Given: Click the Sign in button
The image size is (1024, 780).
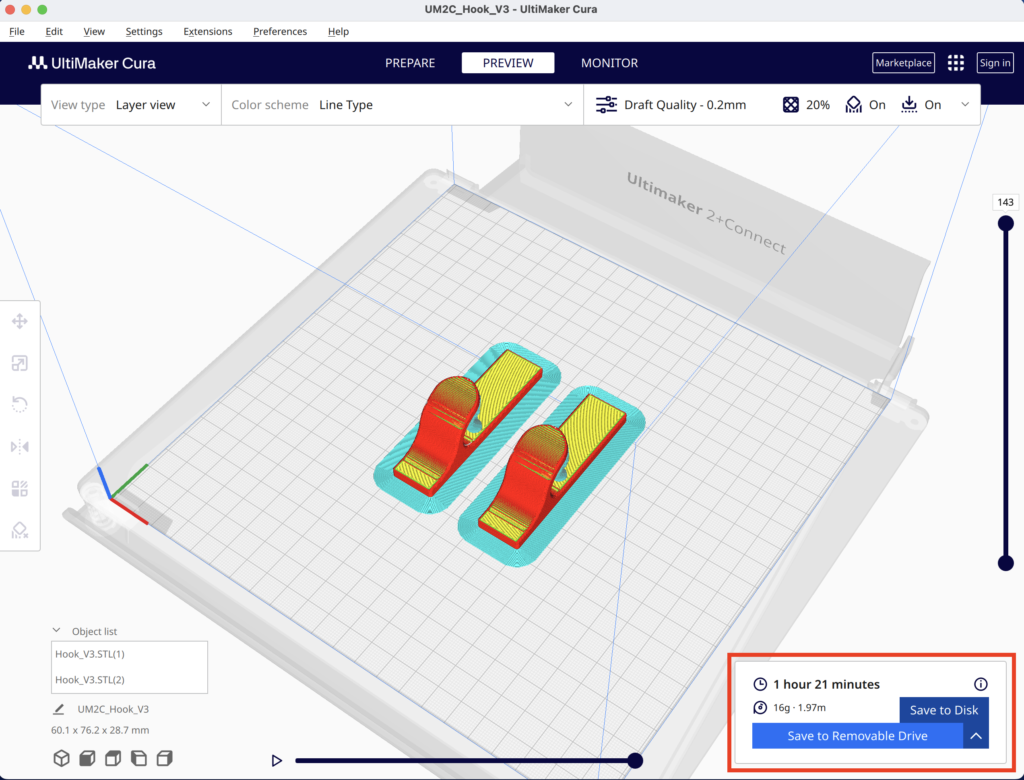Looking at the screenshot, I should coord(995,63).
